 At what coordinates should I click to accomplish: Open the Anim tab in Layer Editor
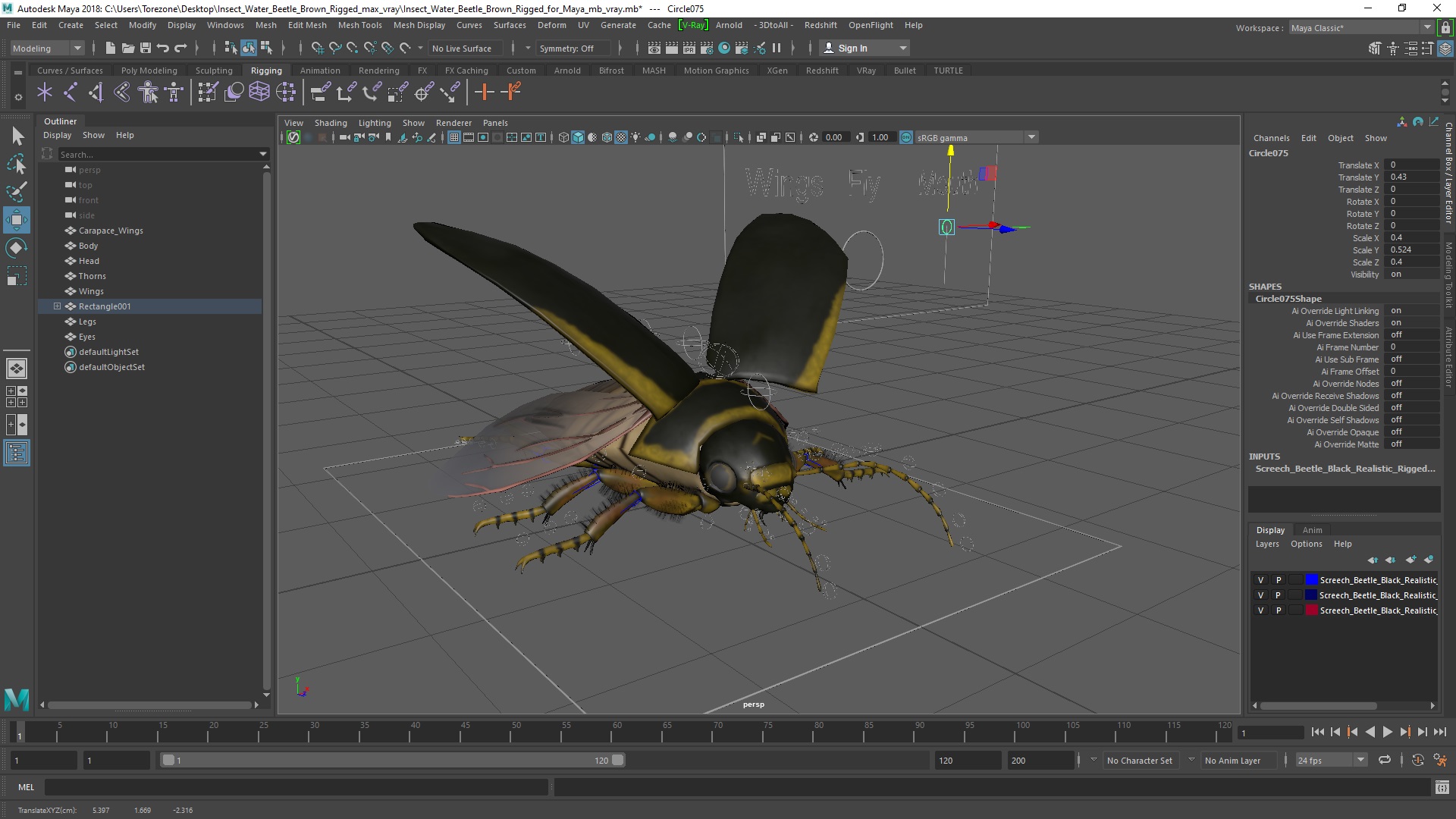(1312, 530)
